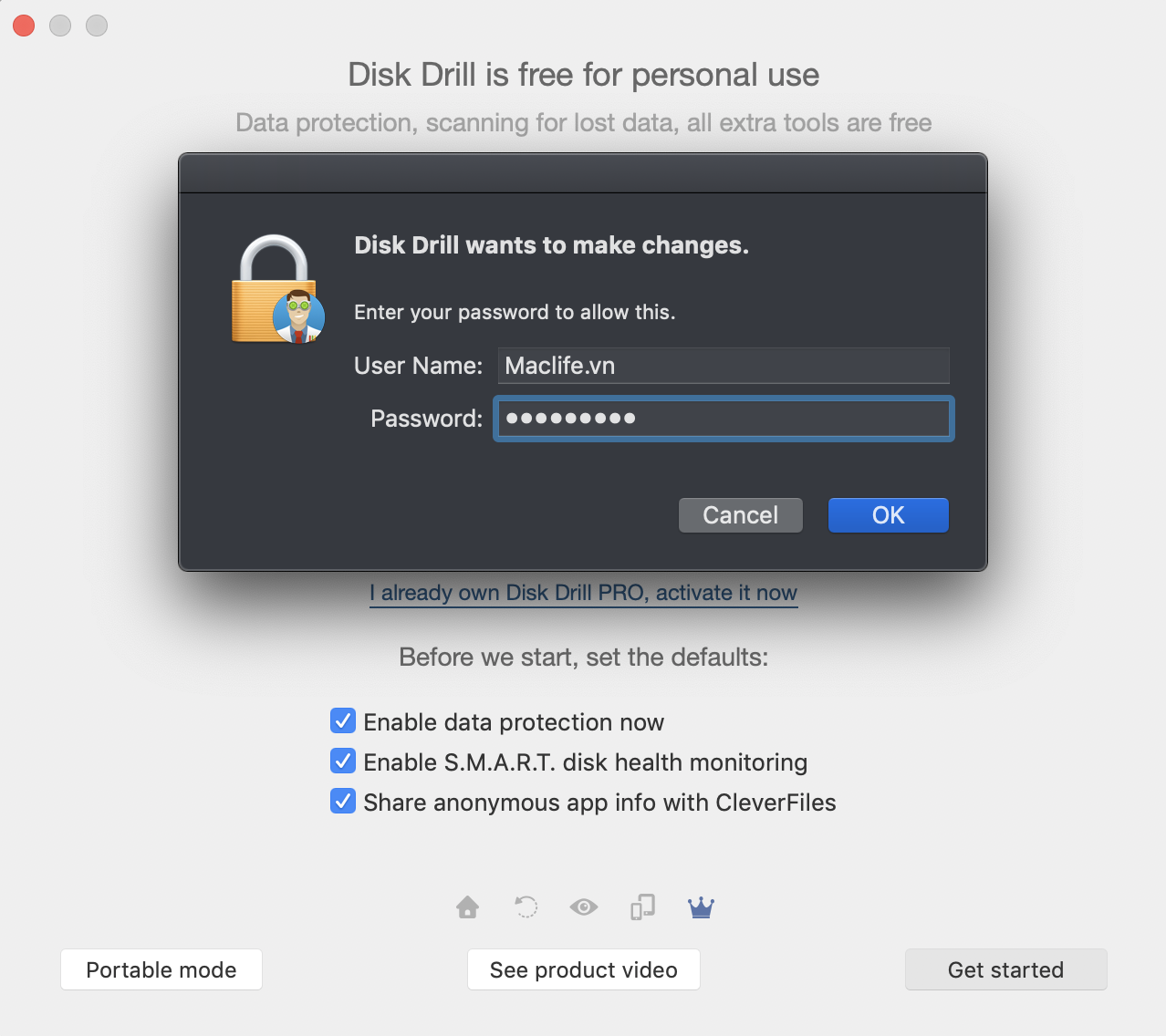Activate Disk Drill PRO via the link
This screenshot has height=1036, width=1166.
pos(583,593)
